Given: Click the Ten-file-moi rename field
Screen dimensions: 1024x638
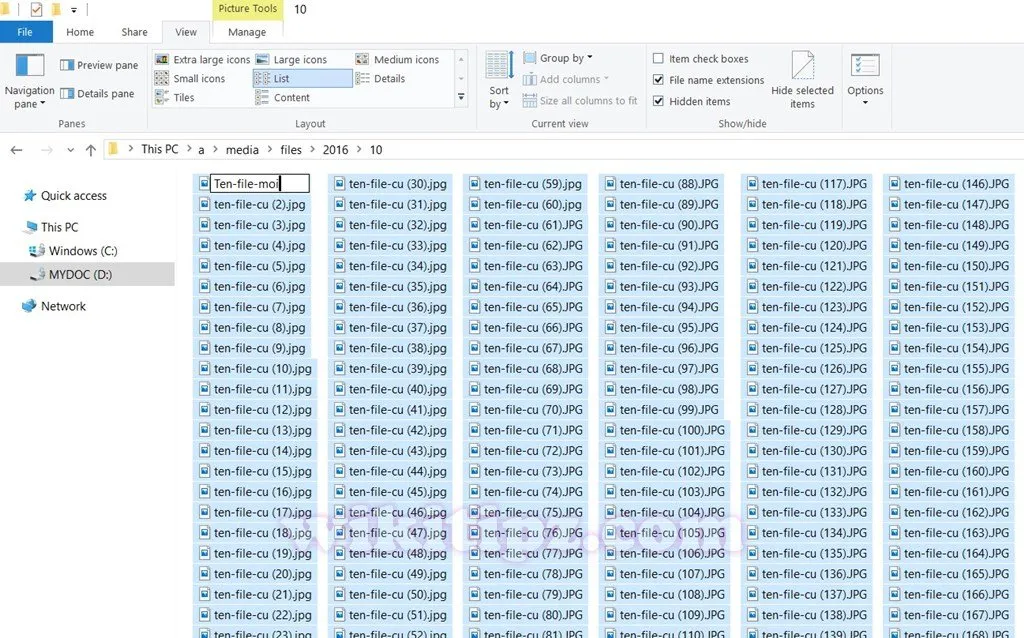Looking at the screenshot, I should point(259,183).
